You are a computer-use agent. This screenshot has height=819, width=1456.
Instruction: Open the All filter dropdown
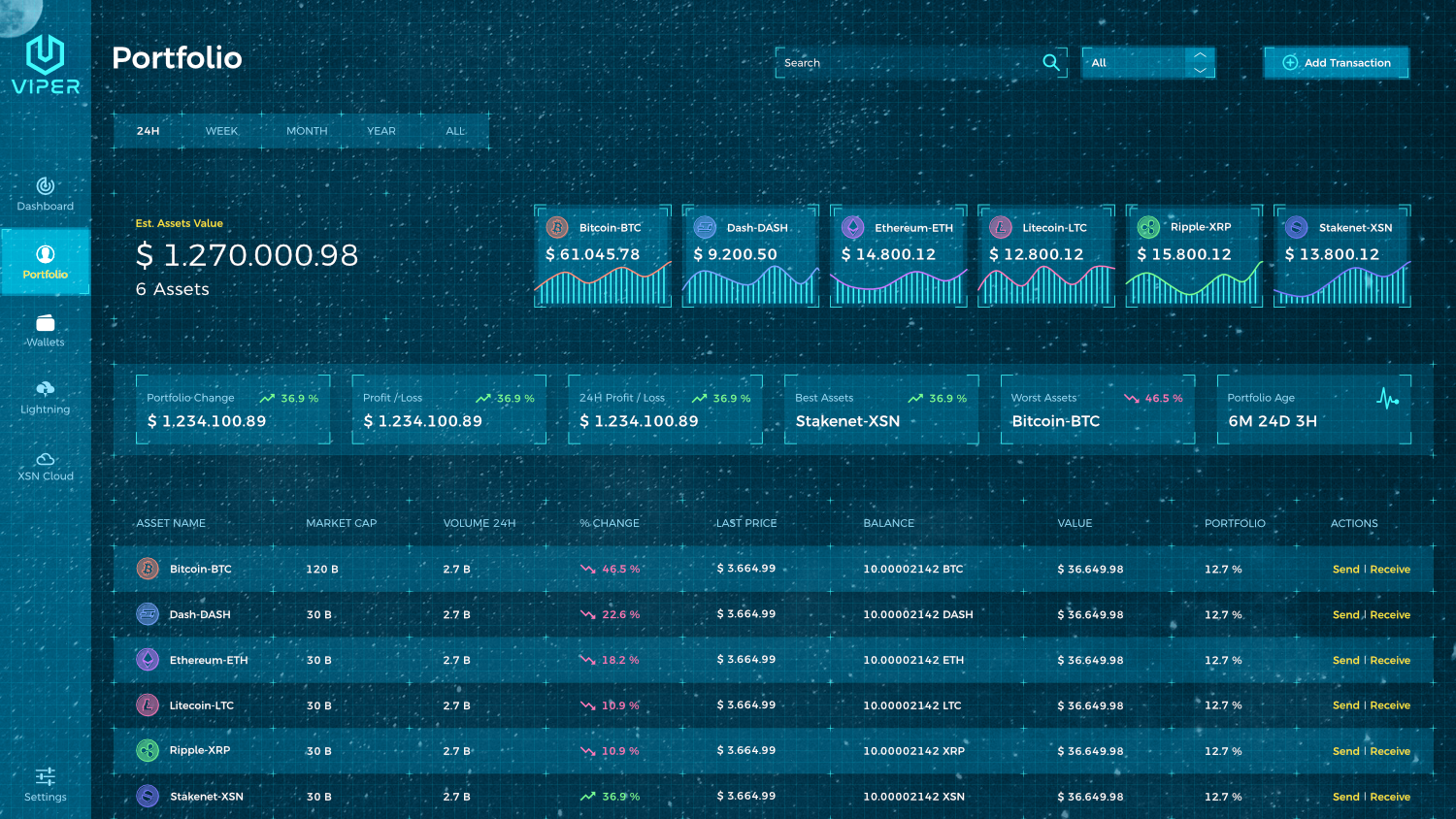[1148, 62]
